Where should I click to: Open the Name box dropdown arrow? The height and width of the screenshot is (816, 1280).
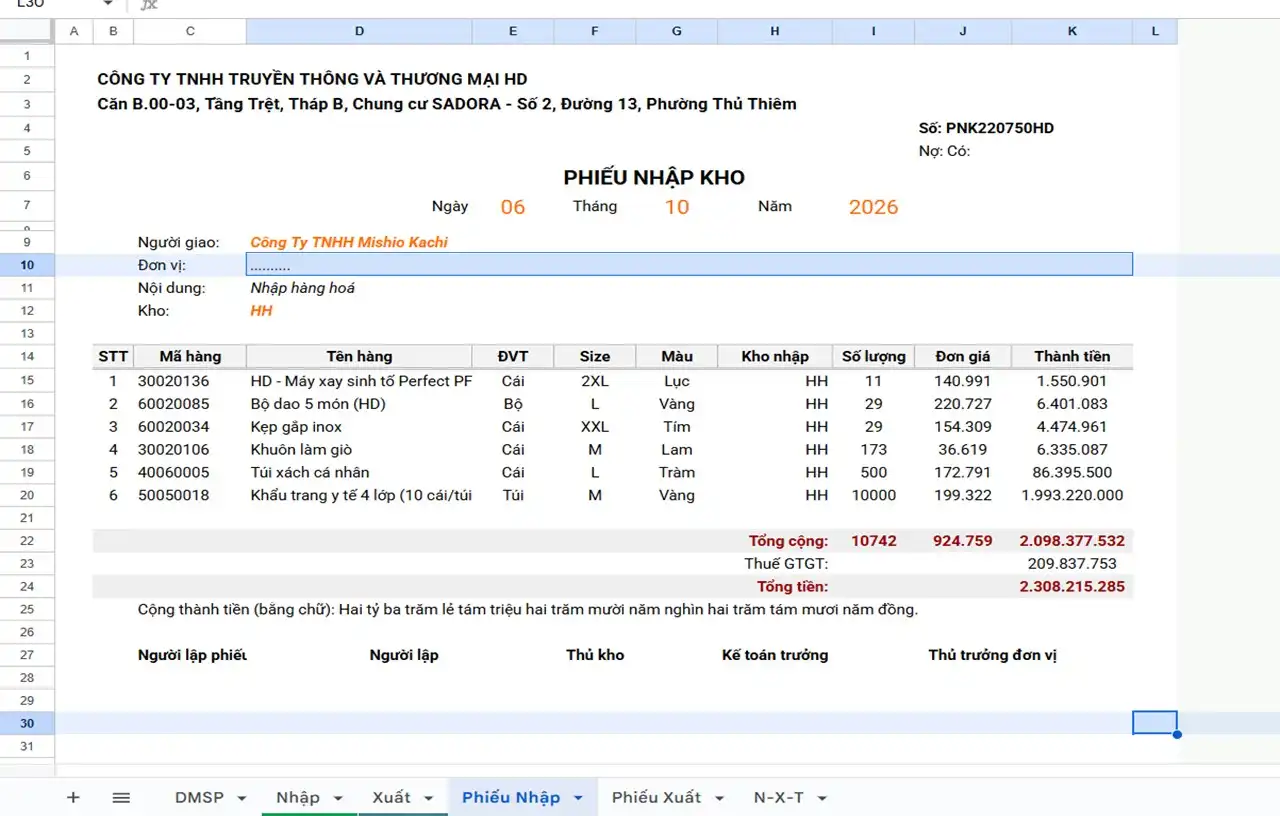(107, 4)
